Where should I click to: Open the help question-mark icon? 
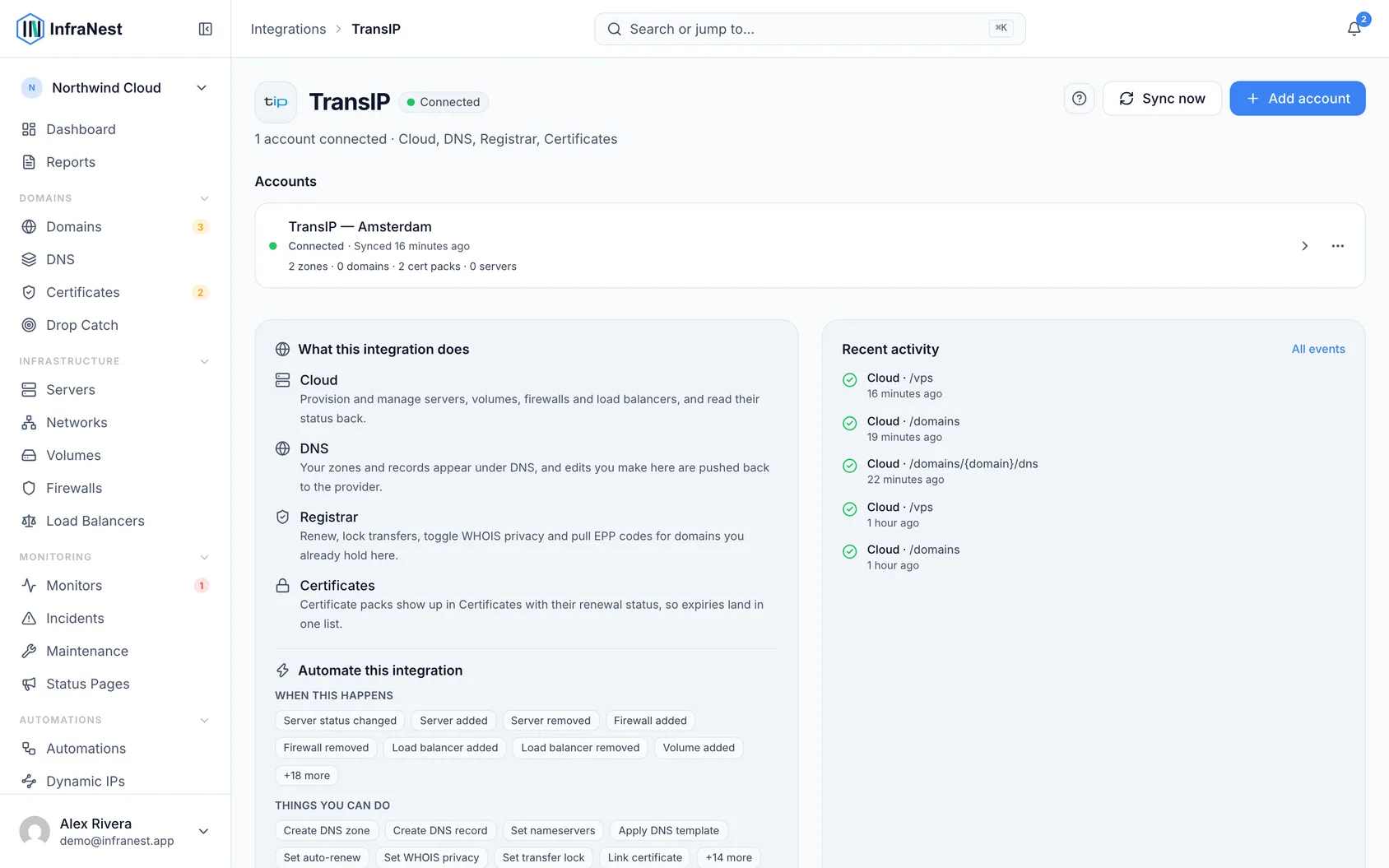pyautogui.click(x=1079, y=99)
